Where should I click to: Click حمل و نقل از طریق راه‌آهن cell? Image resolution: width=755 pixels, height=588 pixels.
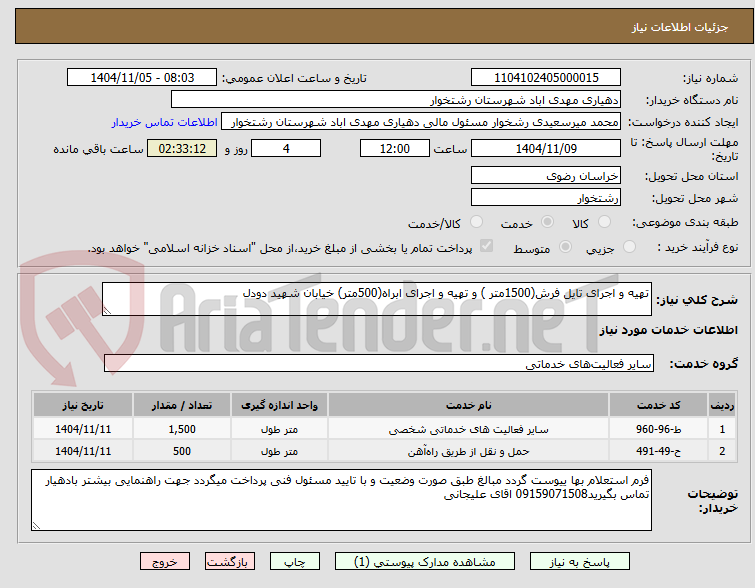[469, 451]
